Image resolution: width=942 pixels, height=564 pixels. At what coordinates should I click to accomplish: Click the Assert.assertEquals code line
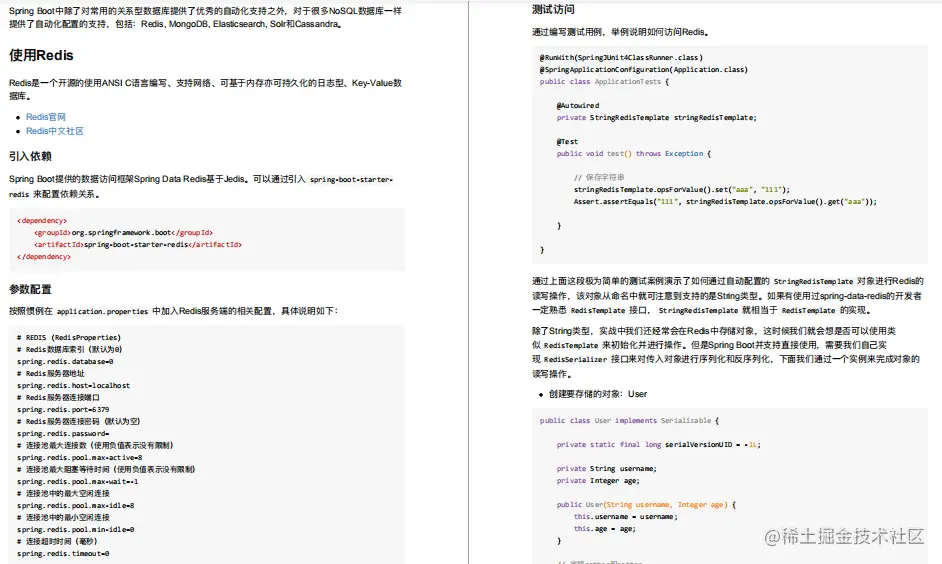click(725, 202)
